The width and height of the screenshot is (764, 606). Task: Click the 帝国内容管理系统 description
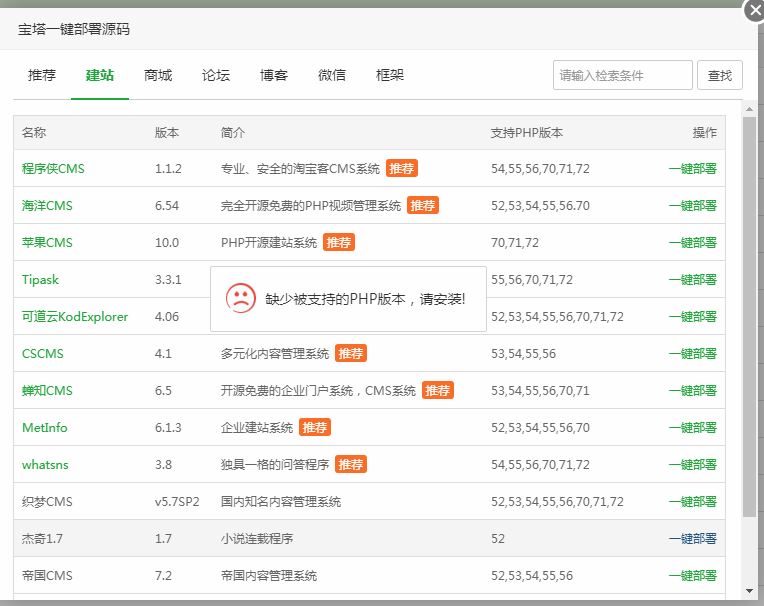[x=268, y=576]
